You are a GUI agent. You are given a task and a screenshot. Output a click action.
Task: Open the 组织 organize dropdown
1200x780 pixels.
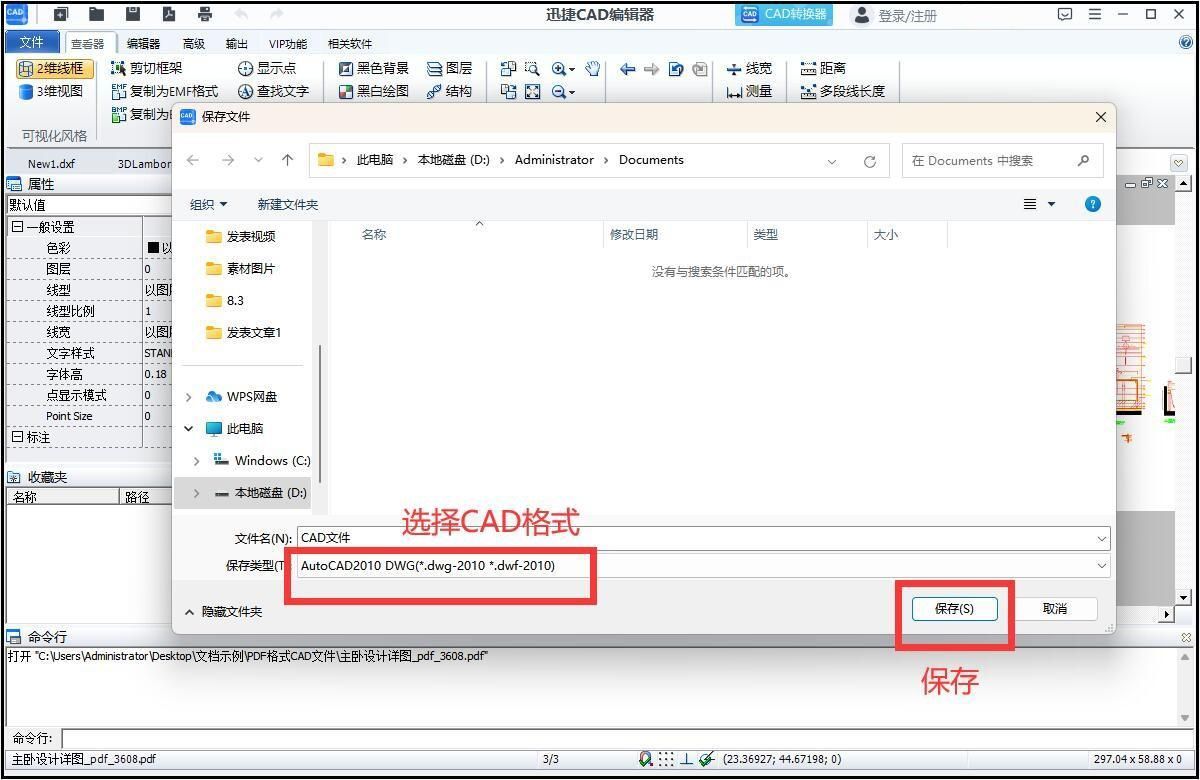209,204
